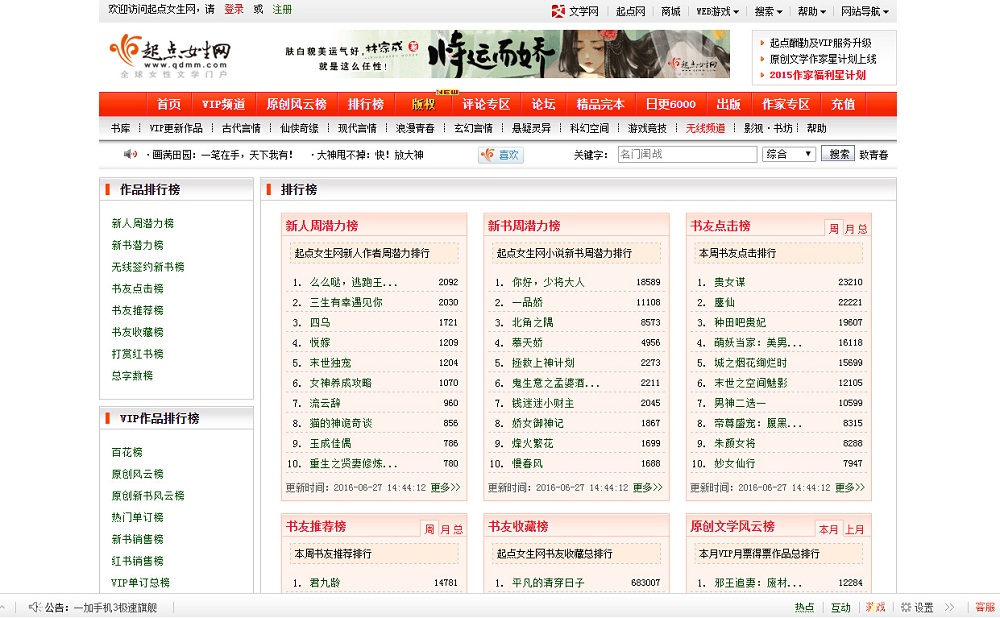Click 客服 in the bottom bar
The height and width of the screenshot is (618, 1000).
(x=985, y=607)
